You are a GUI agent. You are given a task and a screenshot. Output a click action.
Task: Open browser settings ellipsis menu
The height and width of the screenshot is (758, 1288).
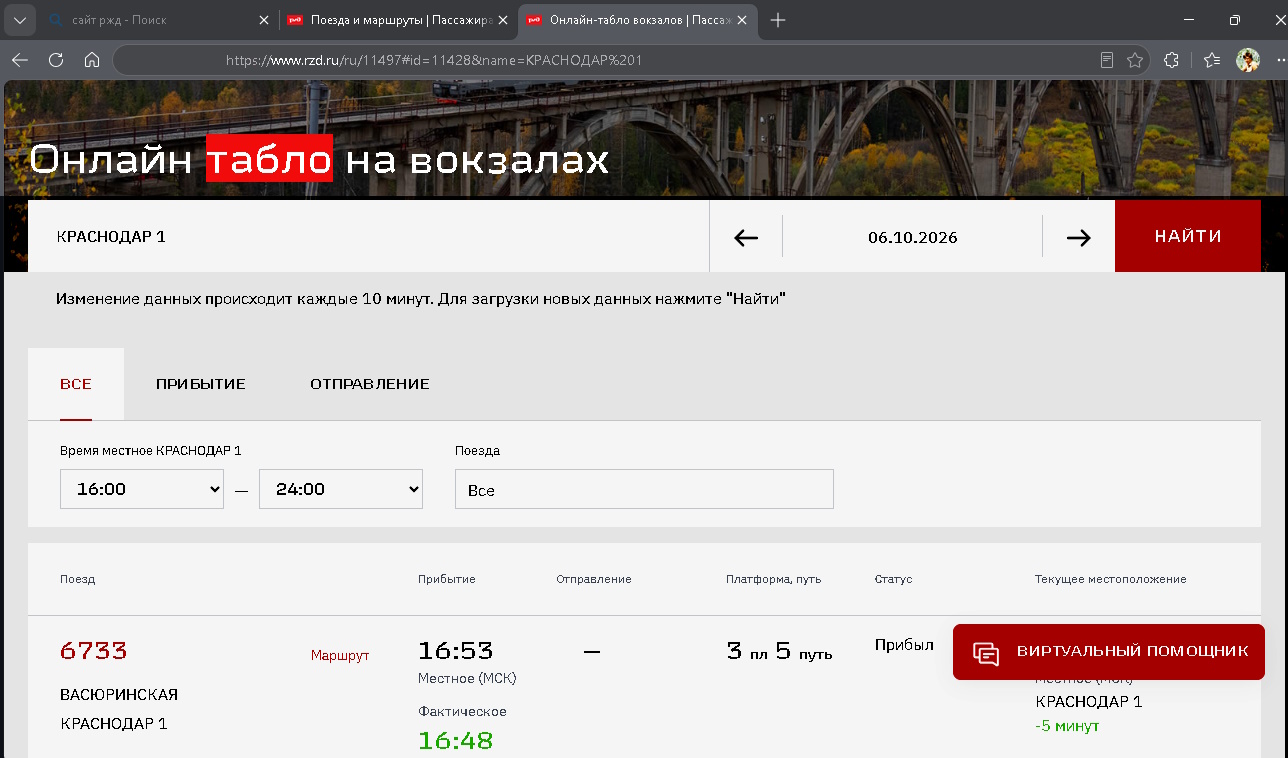(x=1280, y=60)
